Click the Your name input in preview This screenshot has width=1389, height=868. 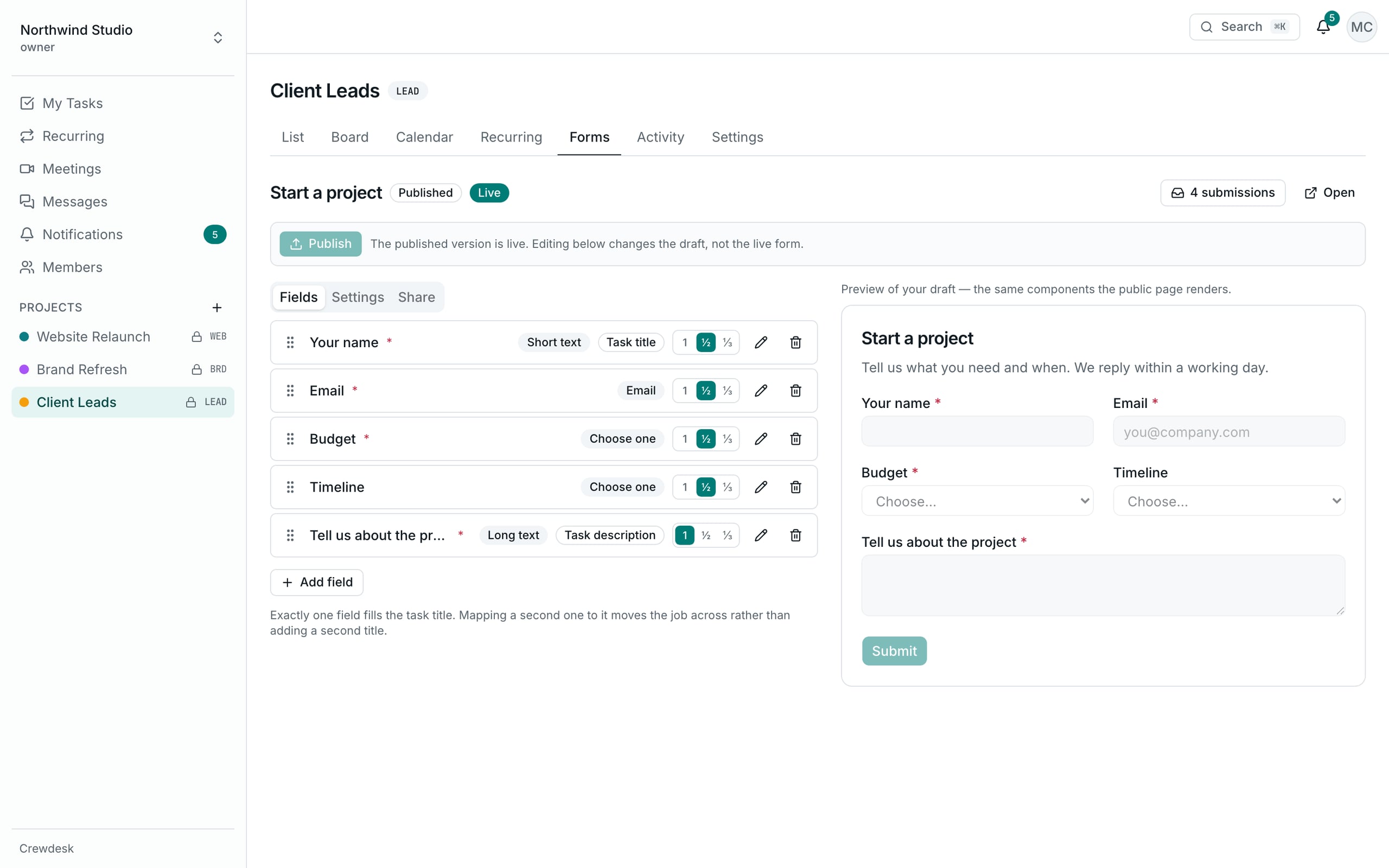click(977, 431)
